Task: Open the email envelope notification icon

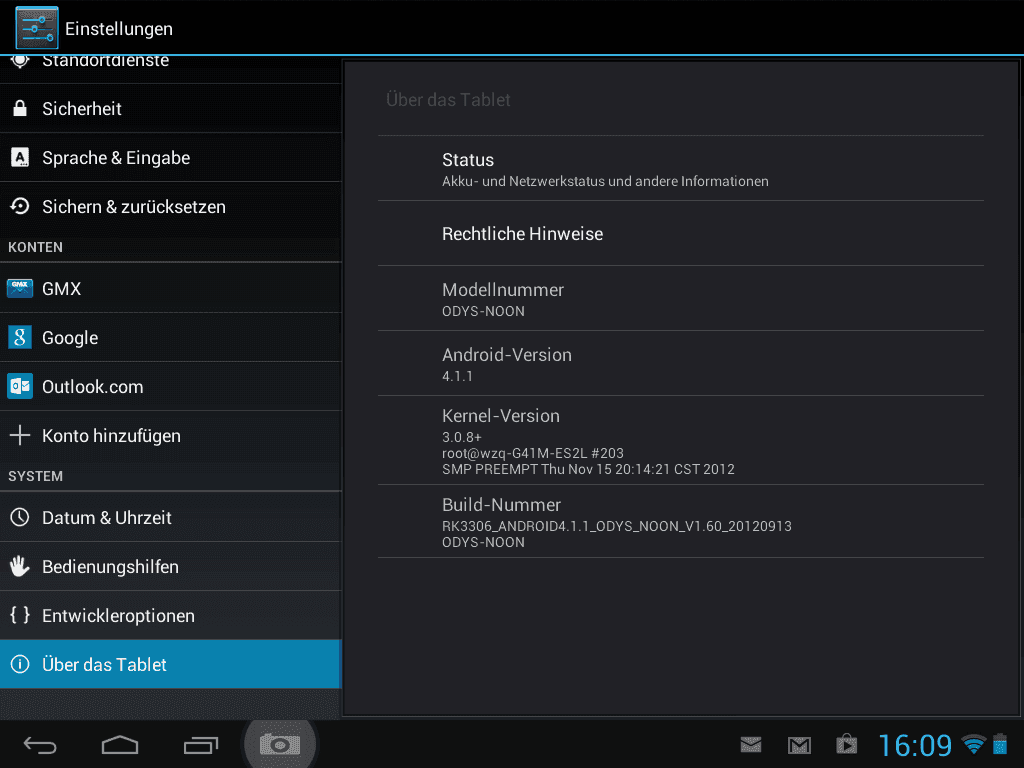Action: point(751,744)
